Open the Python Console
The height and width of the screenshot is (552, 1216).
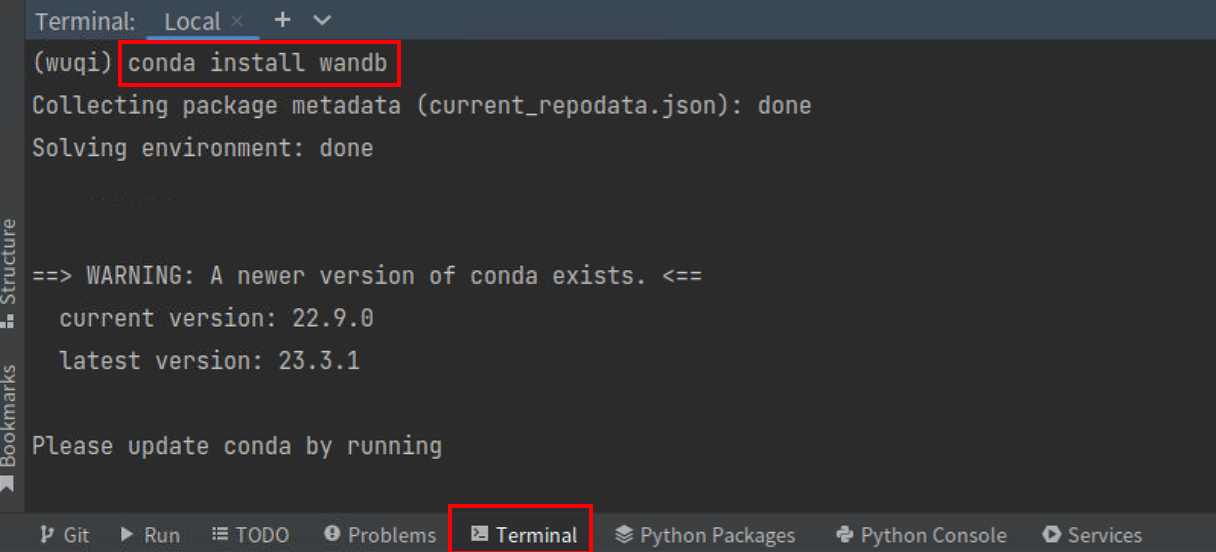coord(920,535)
